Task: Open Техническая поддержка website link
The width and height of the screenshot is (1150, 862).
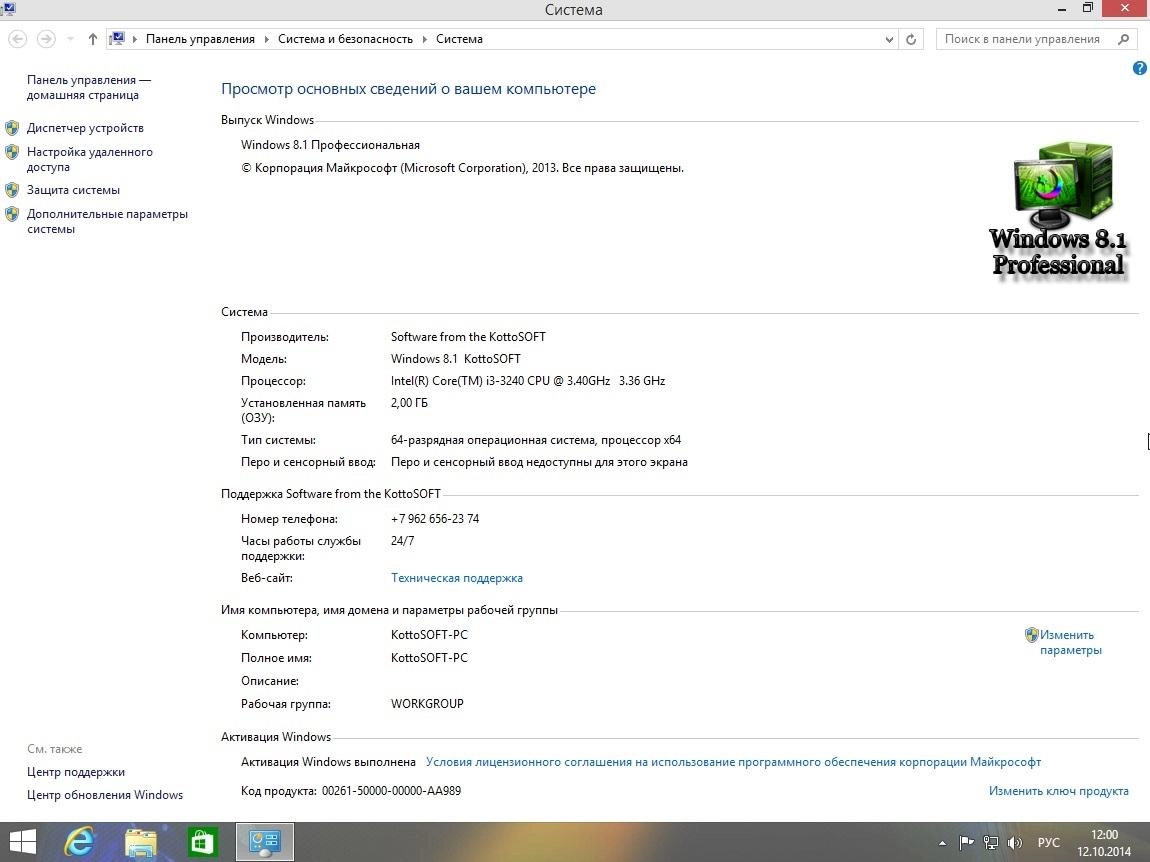Action: tap(457, 578)
